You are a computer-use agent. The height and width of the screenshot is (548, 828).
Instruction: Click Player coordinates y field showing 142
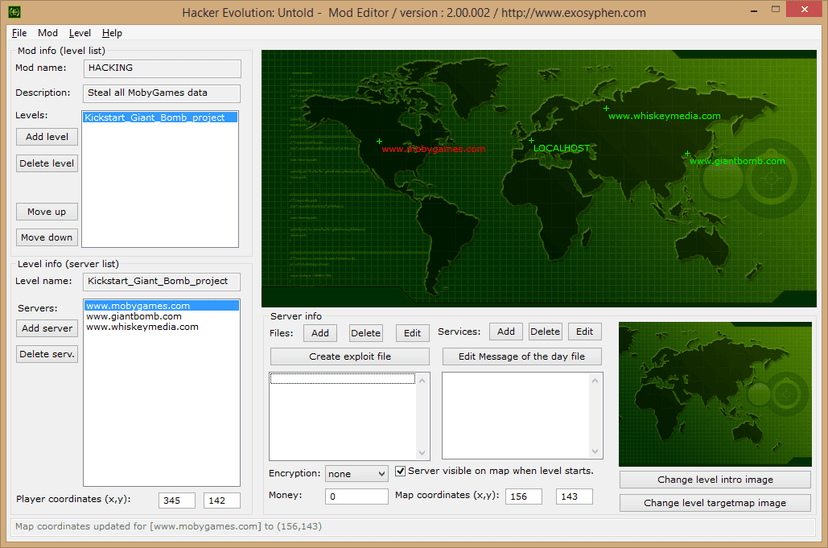[x=222, y=500]
